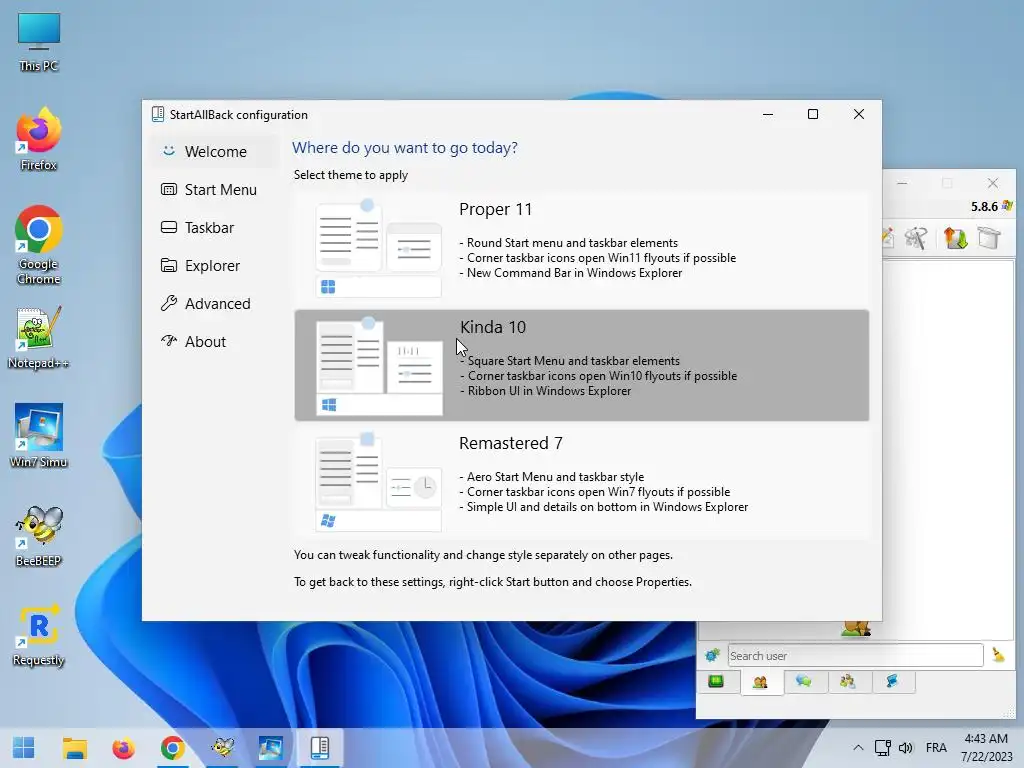Close the StartAllBack configuration window
Screen dimensions: 1024x768
(859, 114)
